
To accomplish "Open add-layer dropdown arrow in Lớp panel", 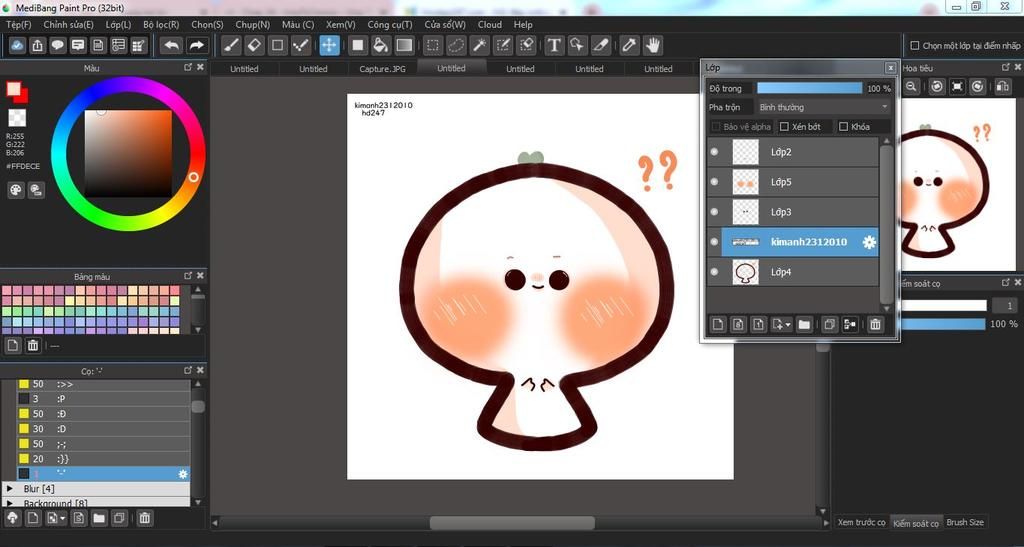I will click(788, 324).
